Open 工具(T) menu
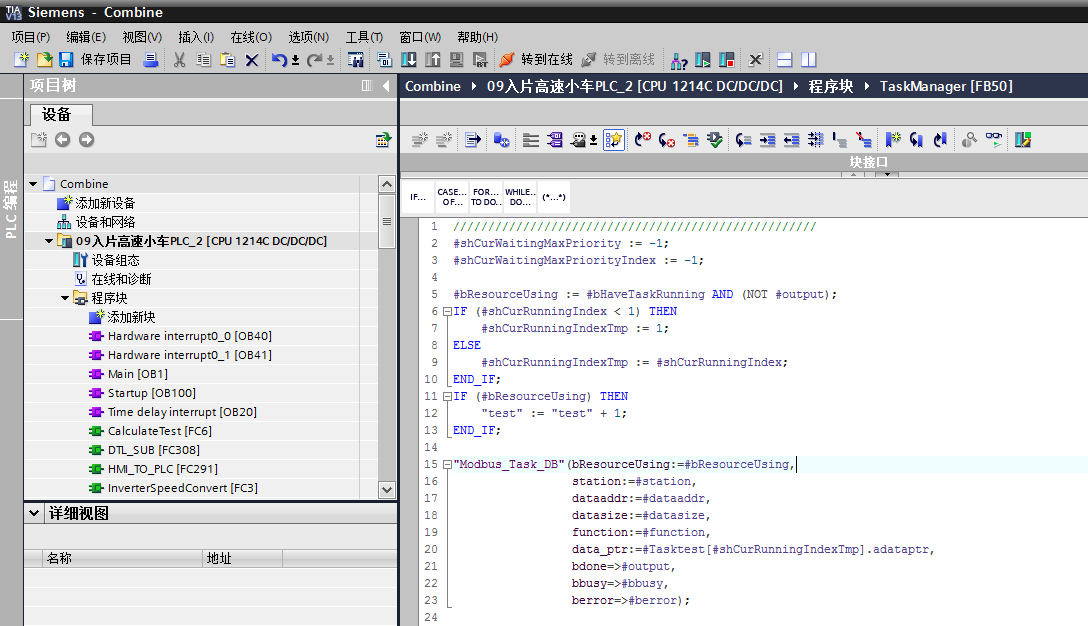1088x626 pixels. pyautogui.click(x=364, y=37)
